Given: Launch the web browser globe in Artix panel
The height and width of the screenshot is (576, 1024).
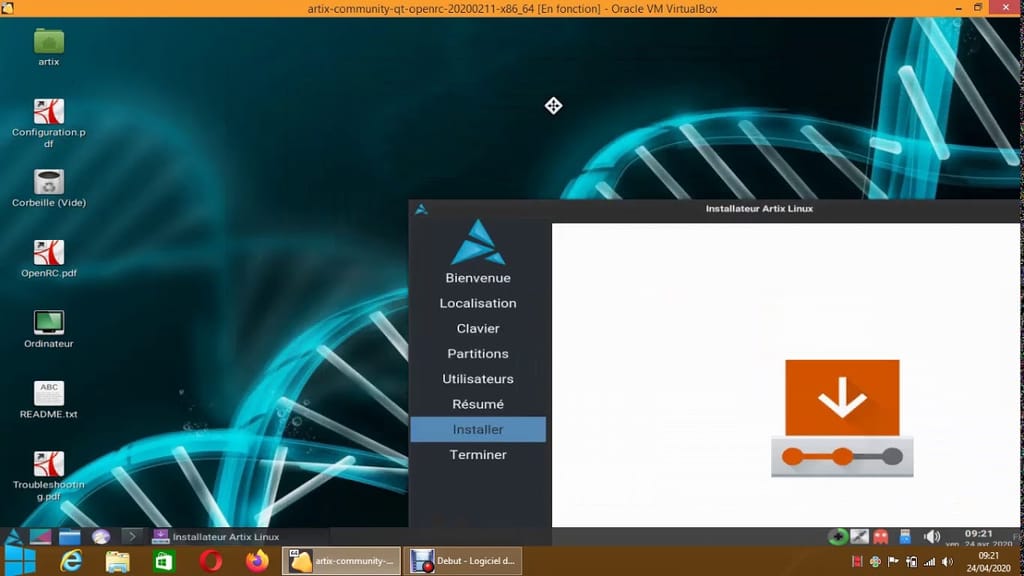Looking at the screenshot, I should tap(101, 537).
